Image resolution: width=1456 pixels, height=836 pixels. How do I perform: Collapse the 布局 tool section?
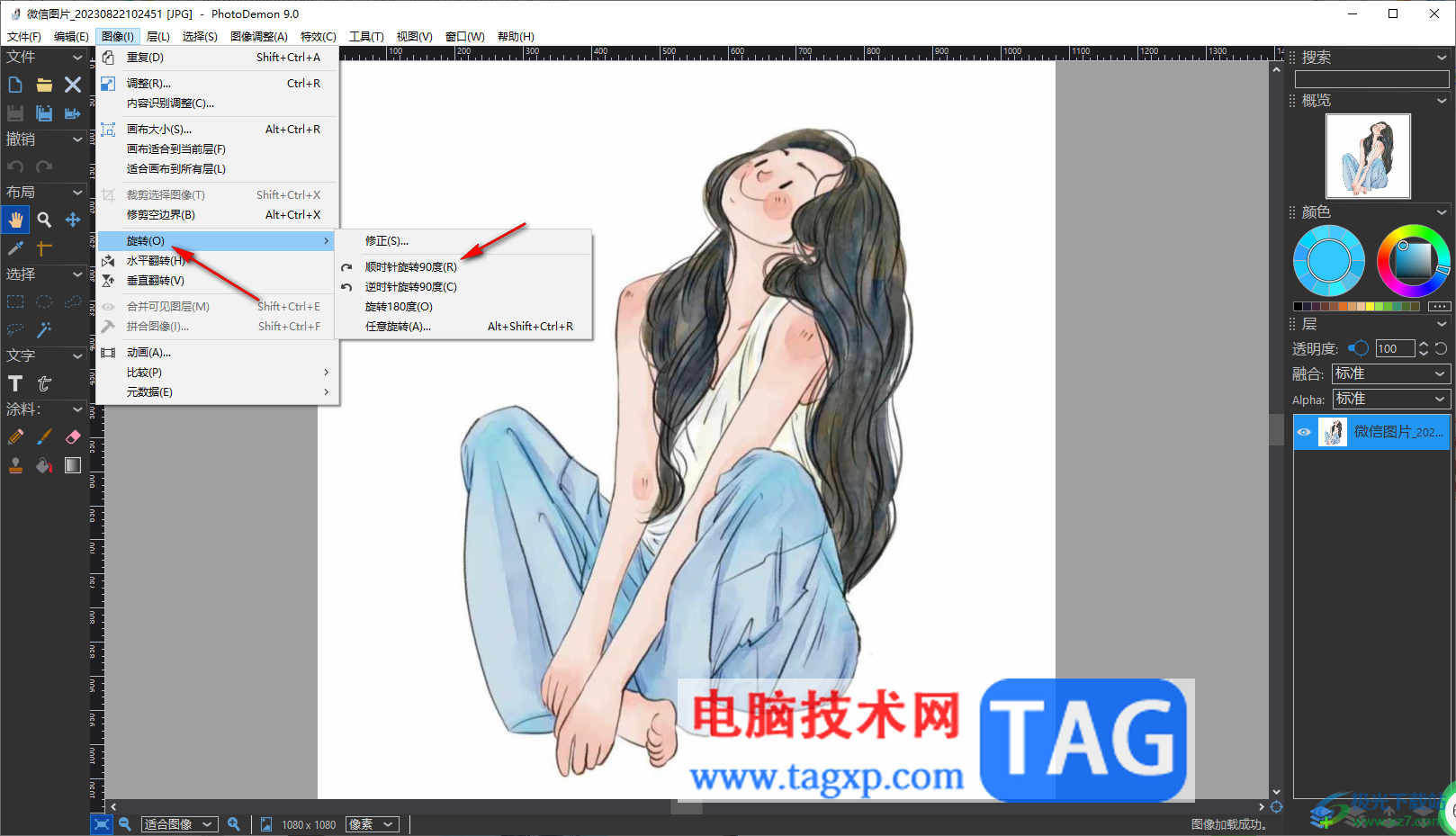[77, 193]
